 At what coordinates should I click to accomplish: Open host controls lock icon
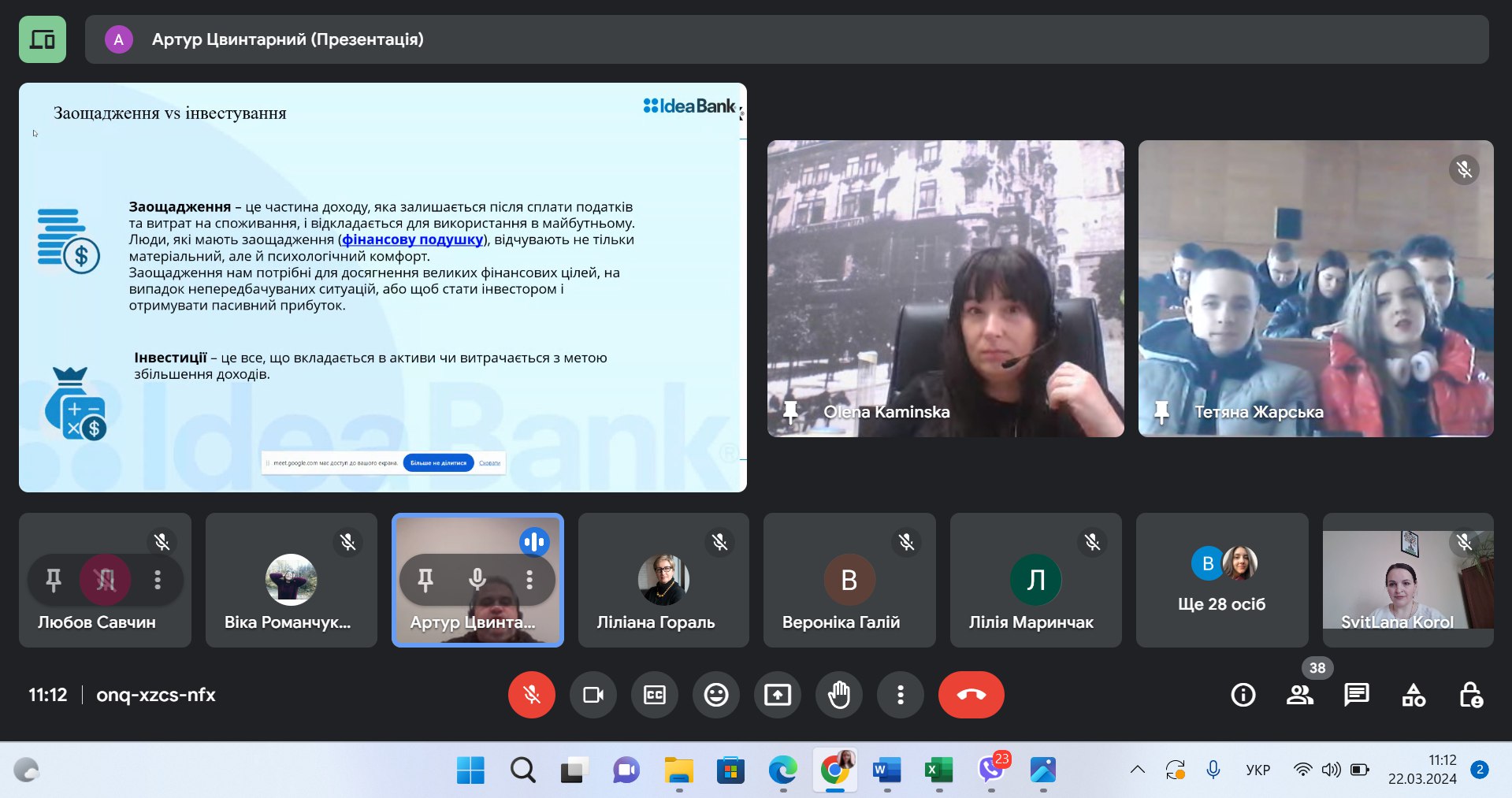tap(1470, 695)
